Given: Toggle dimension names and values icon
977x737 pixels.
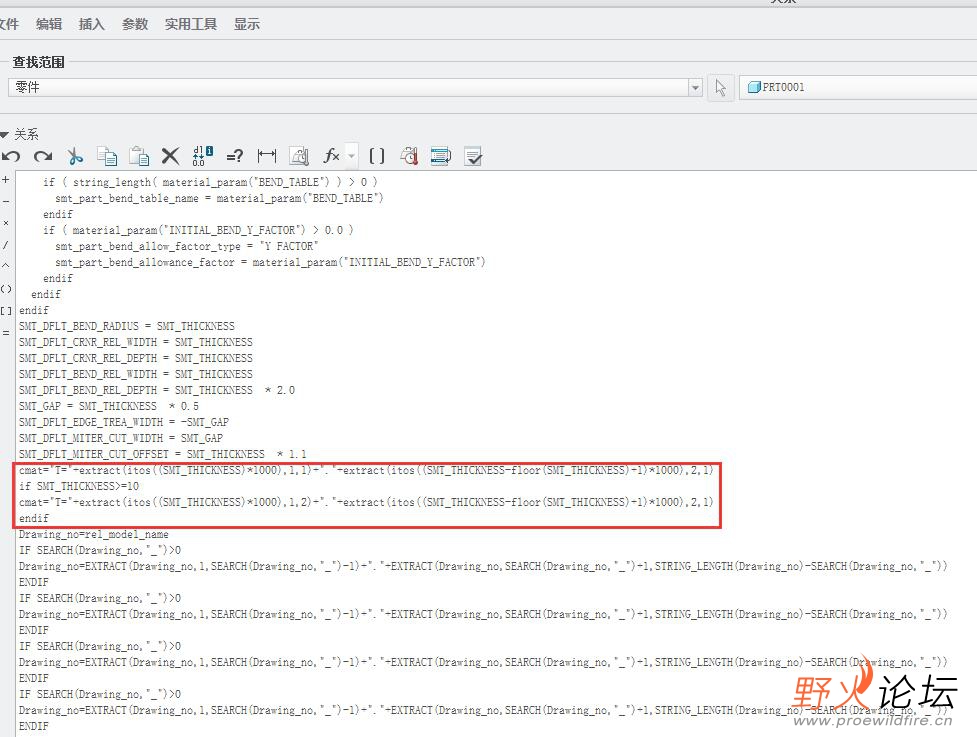Looking at the screenshot, I should click(x=203, y=156).
